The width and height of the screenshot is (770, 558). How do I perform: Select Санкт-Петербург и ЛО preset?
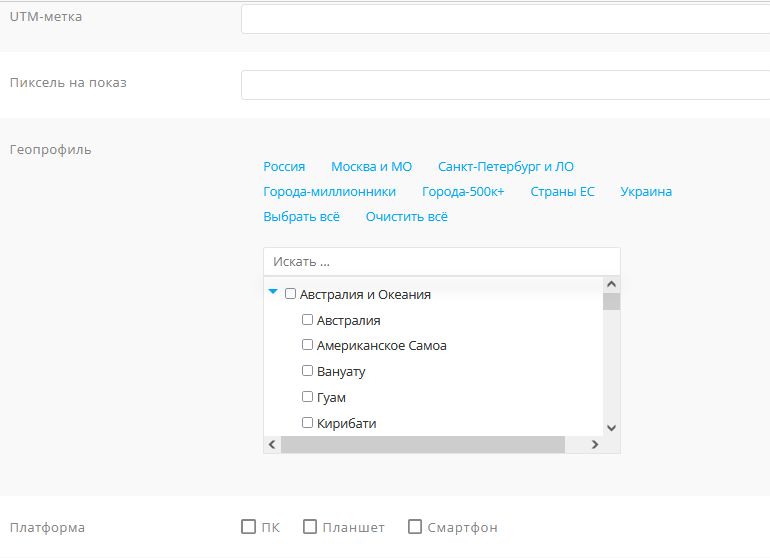click(506, 167)
